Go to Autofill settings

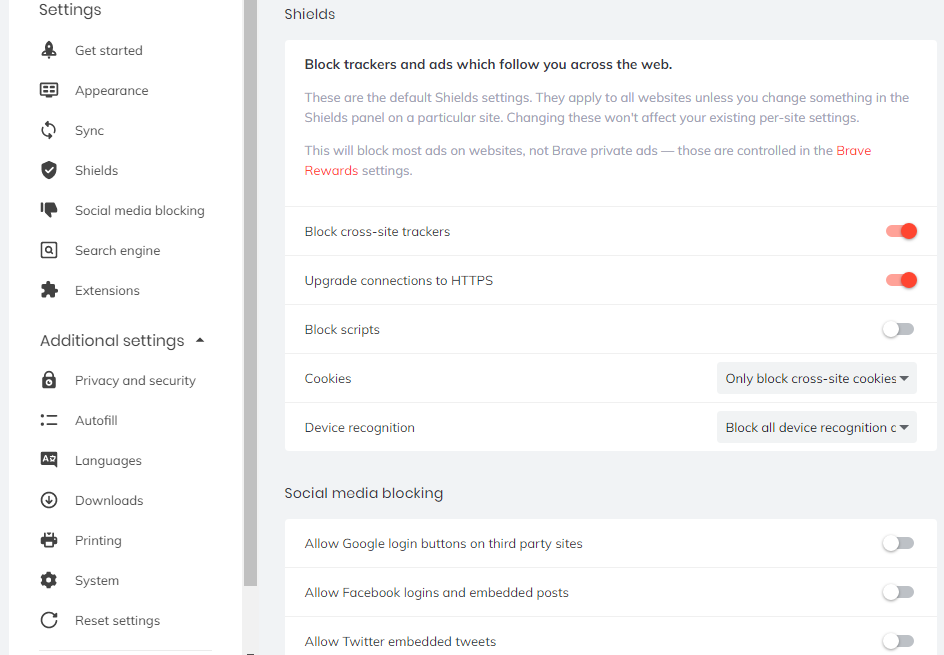tap(96, 420)
